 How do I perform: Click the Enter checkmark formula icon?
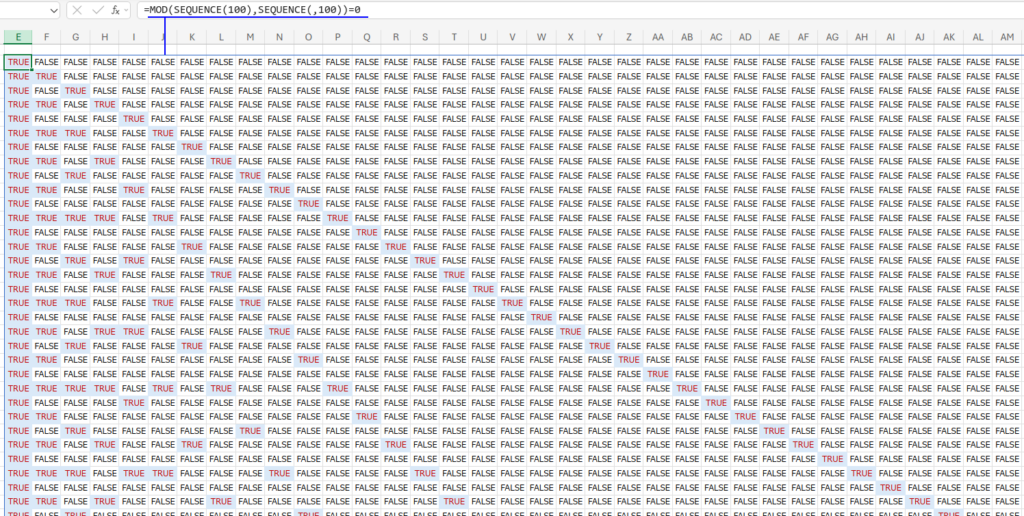98,10
